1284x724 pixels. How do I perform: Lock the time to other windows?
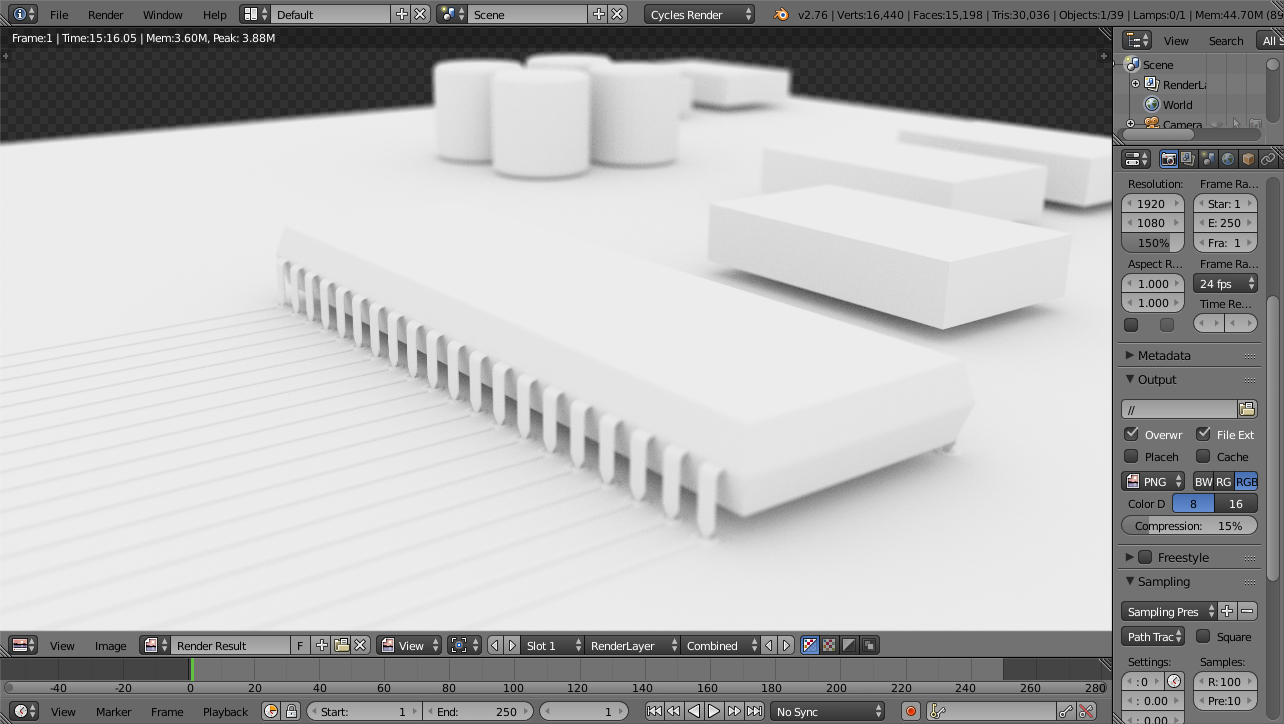point(291,711)
